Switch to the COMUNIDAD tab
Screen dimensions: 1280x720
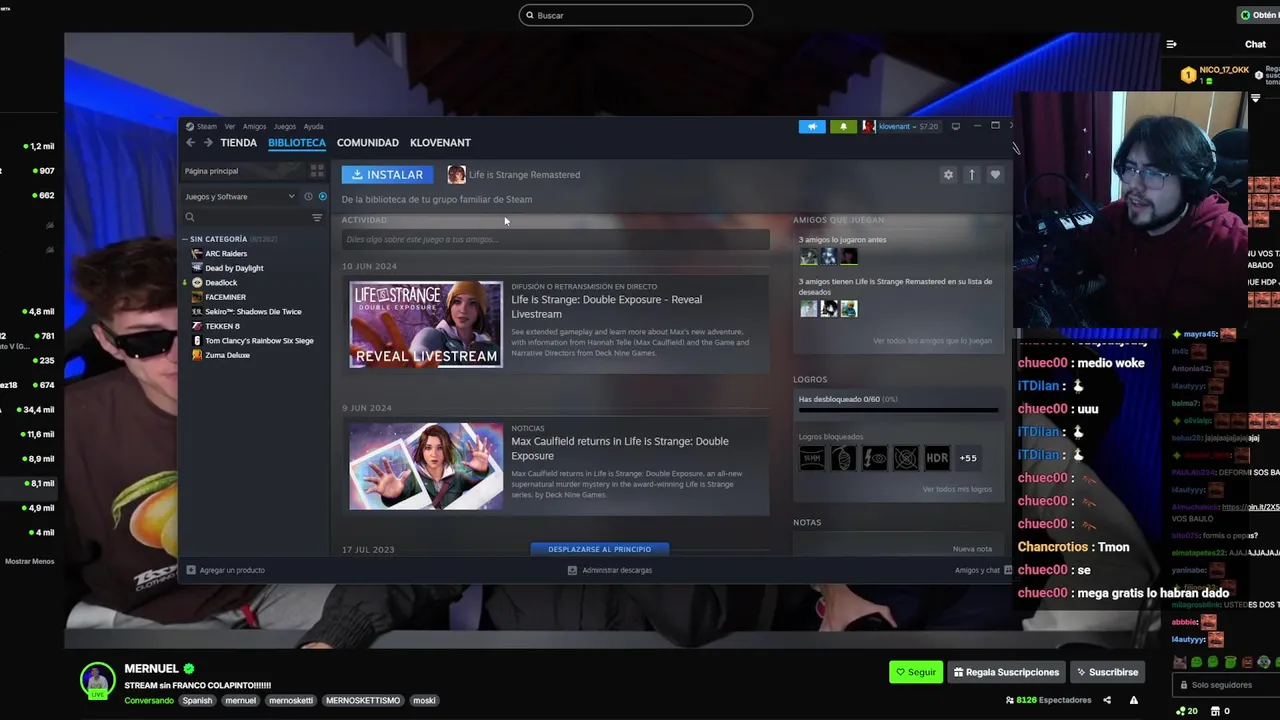tap(368, 143)
